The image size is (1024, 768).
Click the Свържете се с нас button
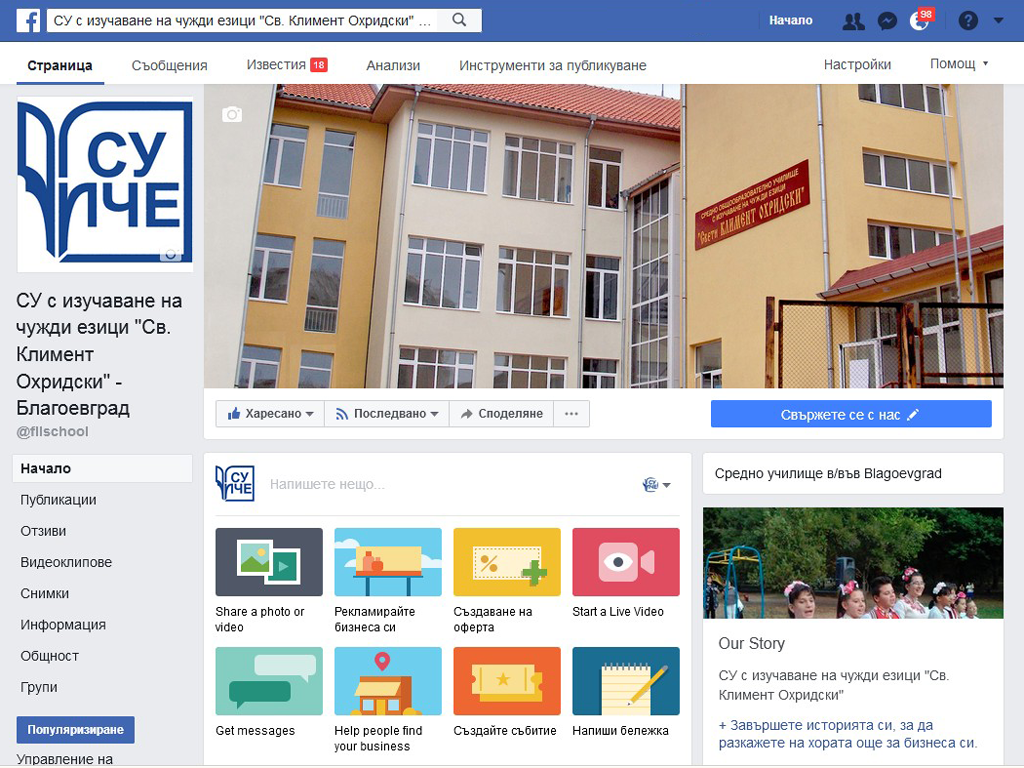851,414
